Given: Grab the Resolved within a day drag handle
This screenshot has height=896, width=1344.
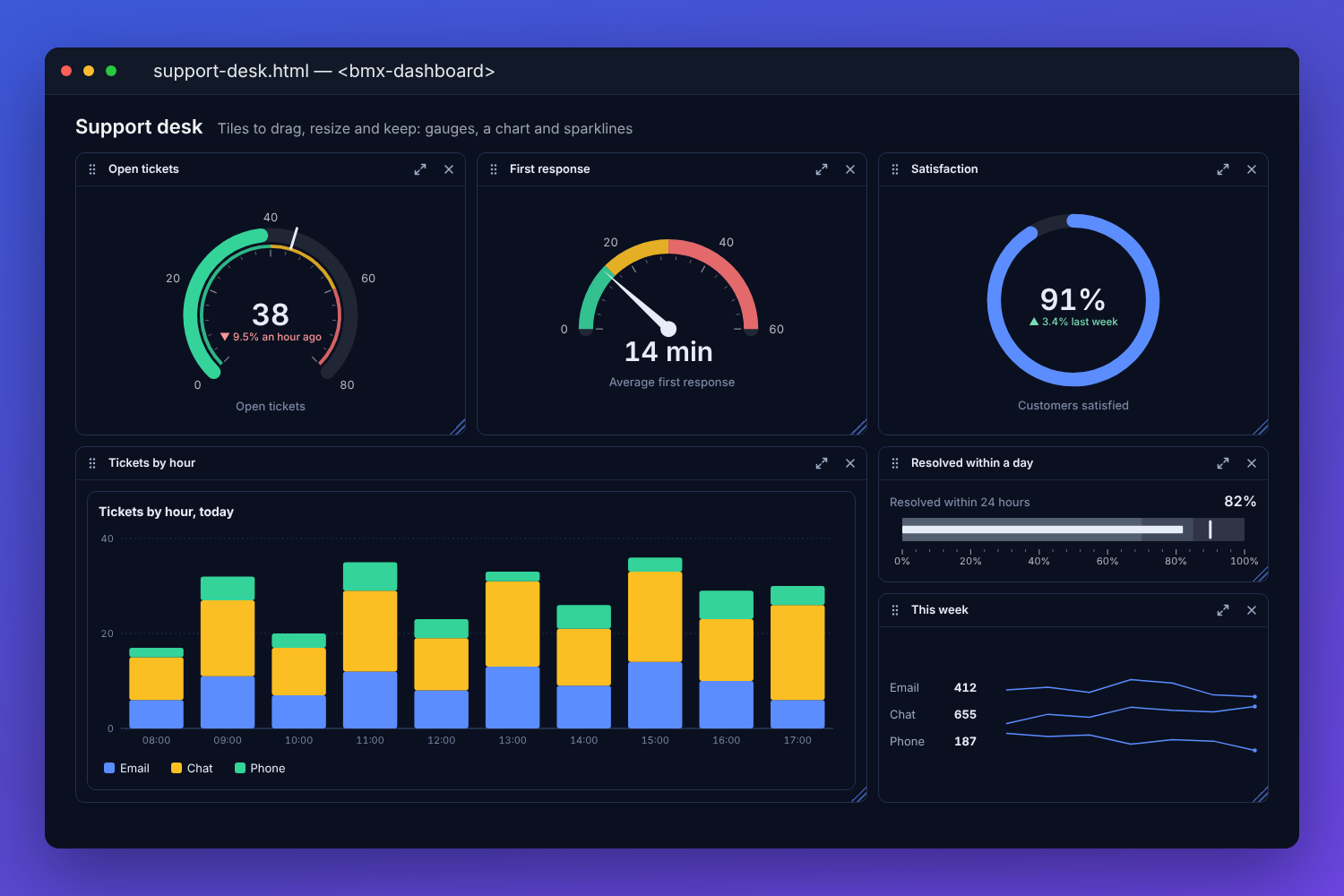Looking at the screenshot, I should tap(895, 463).
